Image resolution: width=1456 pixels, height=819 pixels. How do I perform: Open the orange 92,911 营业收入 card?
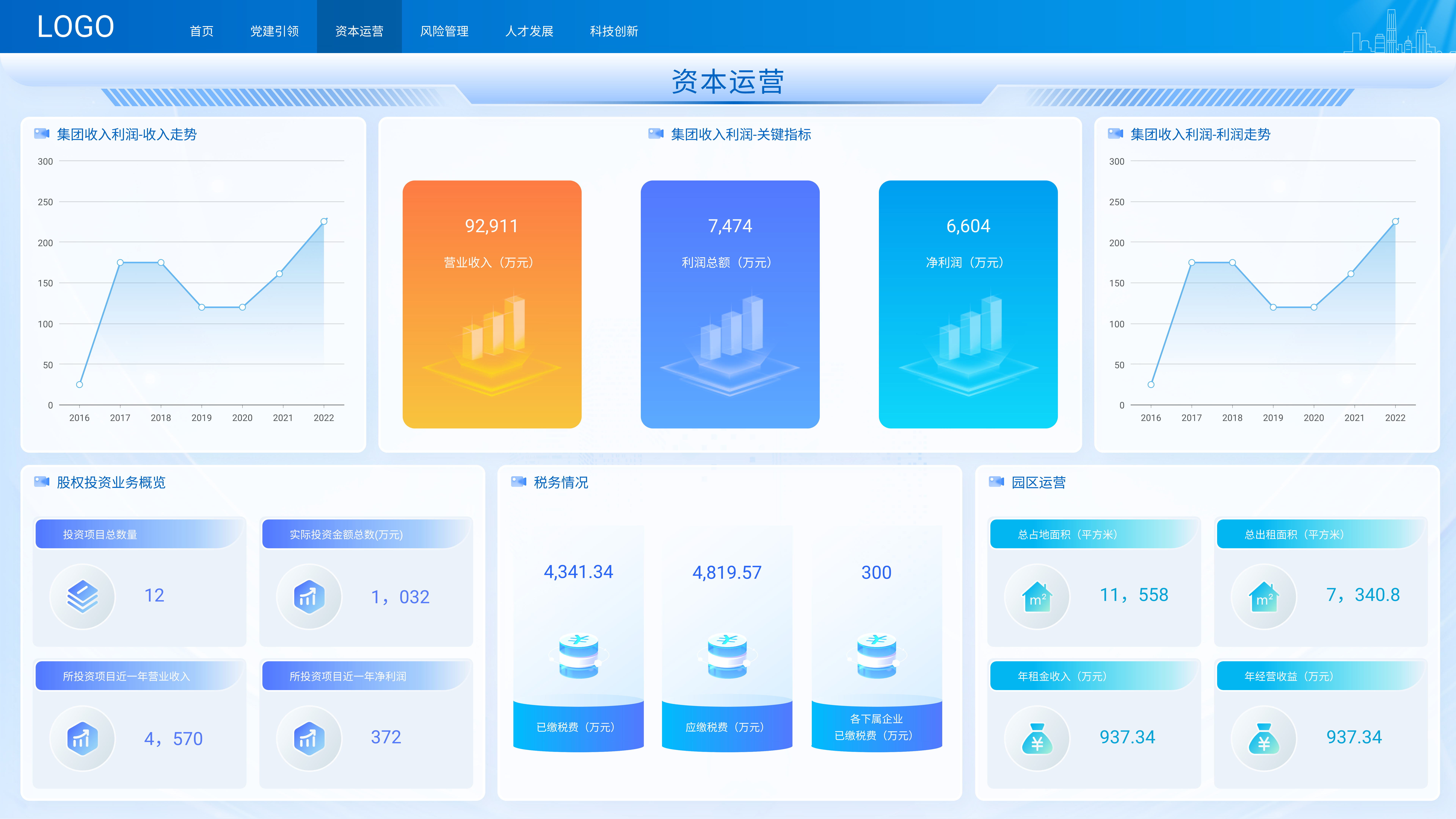(492, 304)
